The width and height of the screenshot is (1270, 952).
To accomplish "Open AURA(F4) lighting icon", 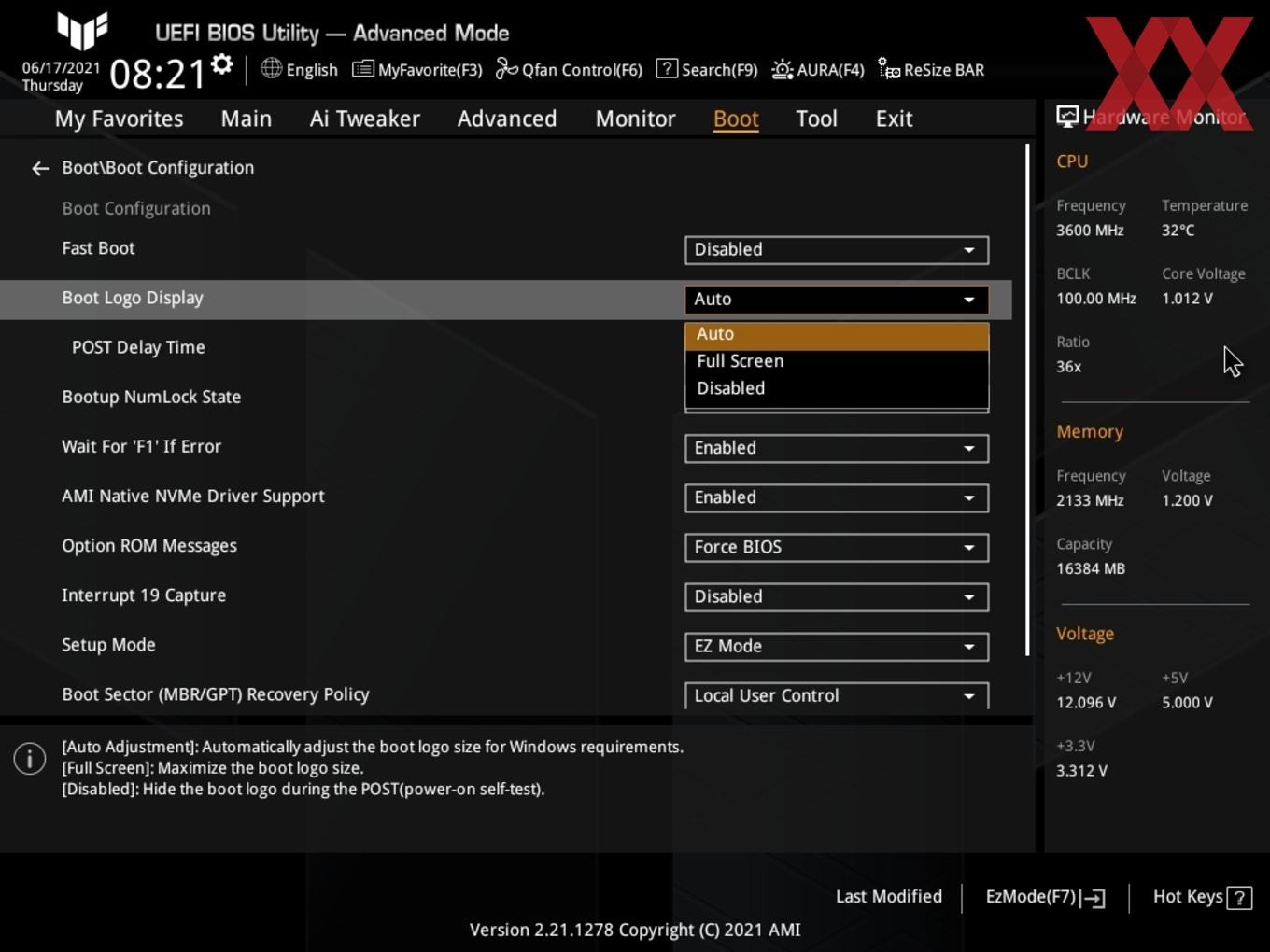I will (x=783, y=69).
